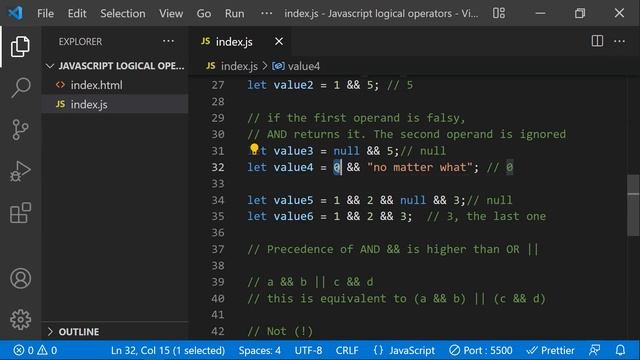Viewport: 640px width, 360px height.
Task: Open the Run menu
Action: (x=234, y=13)
